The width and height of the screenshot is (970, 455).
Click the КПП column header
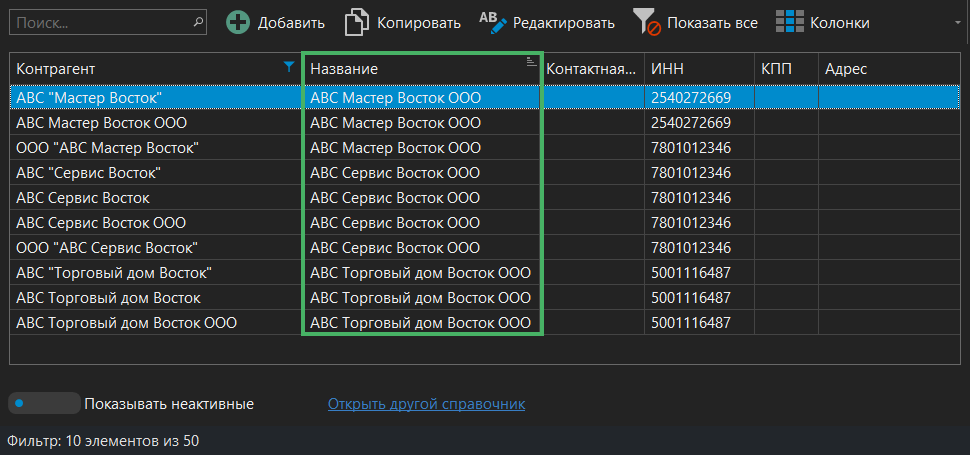point(785,68)
